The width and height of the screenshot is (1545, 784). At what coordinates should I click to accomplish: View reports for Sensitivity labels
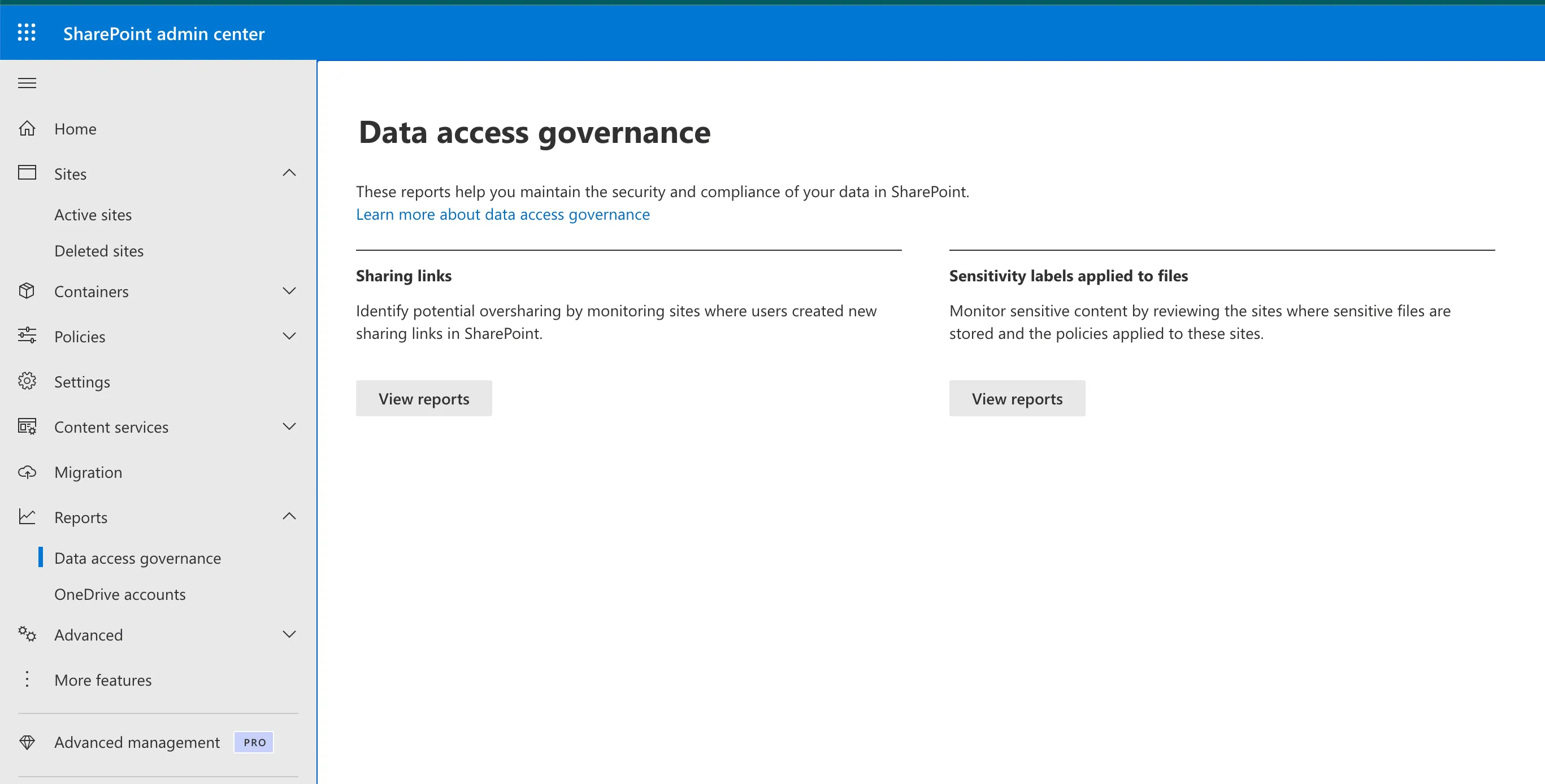[1017, 399]
